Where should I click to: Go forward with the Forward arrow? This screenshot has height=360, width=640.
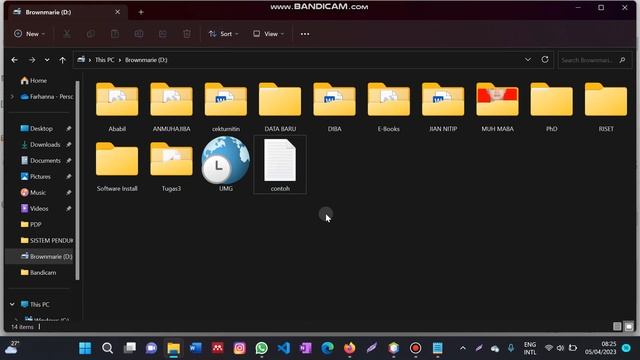32,60
